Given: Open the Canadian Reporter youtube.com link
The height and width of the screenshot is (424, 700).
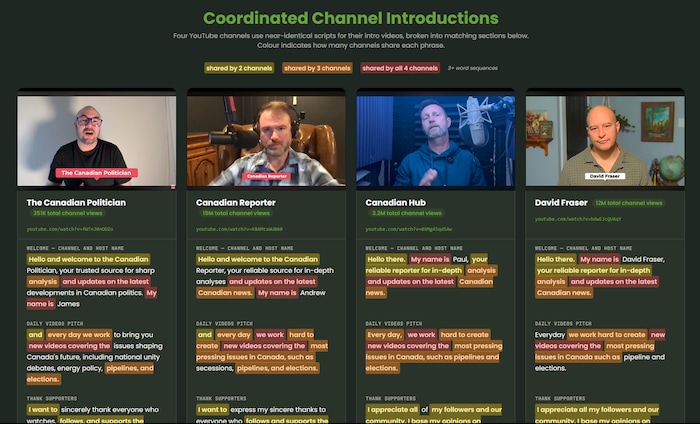Looking at the screenshot, I should [x=239, y=229].
